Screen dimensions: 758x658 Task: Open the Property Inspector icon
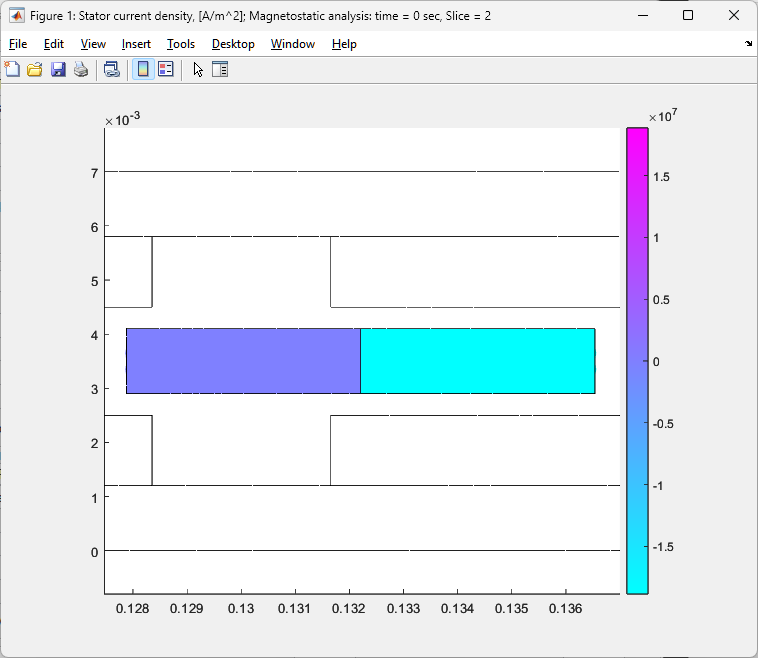[x=220, y=70]
